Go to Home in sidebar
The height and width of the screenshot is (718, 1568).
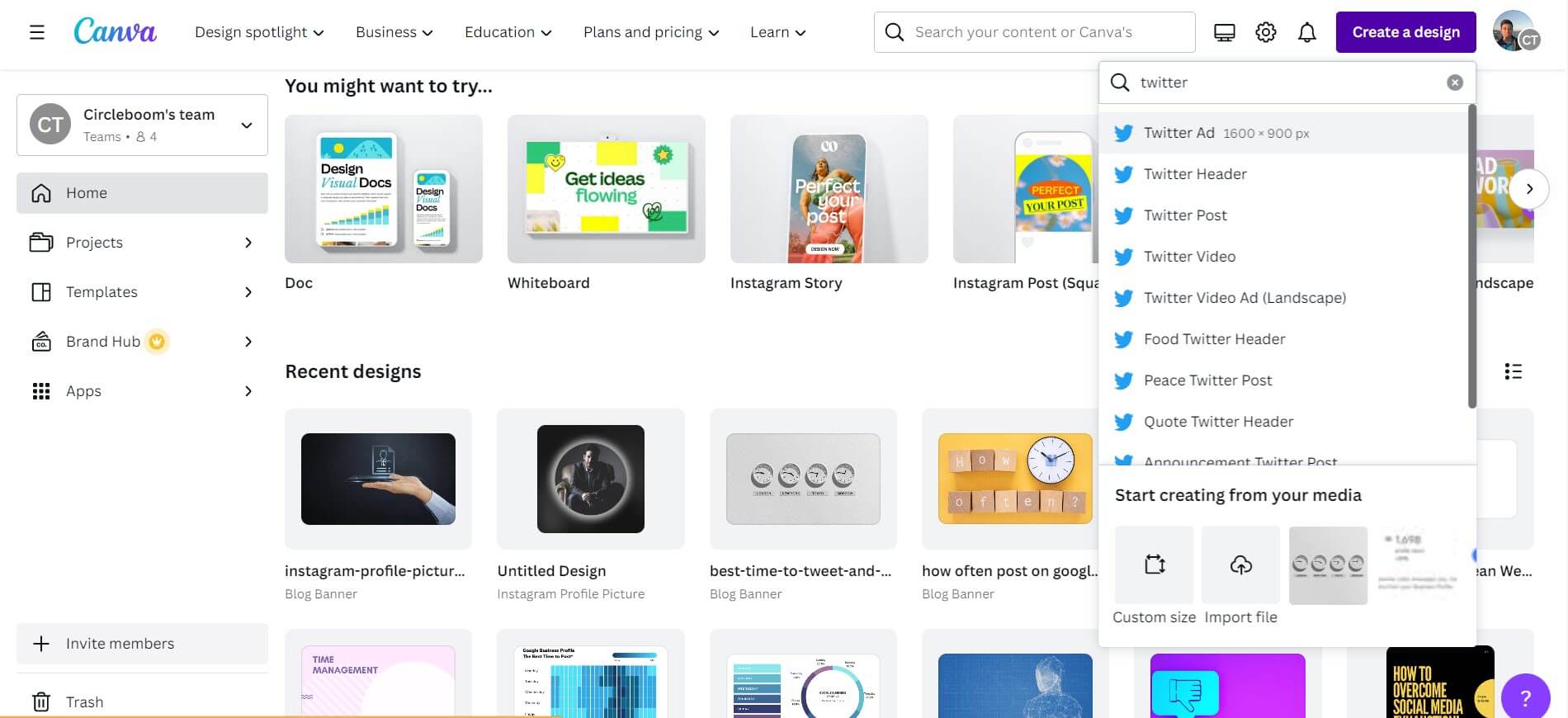[142, 193]
